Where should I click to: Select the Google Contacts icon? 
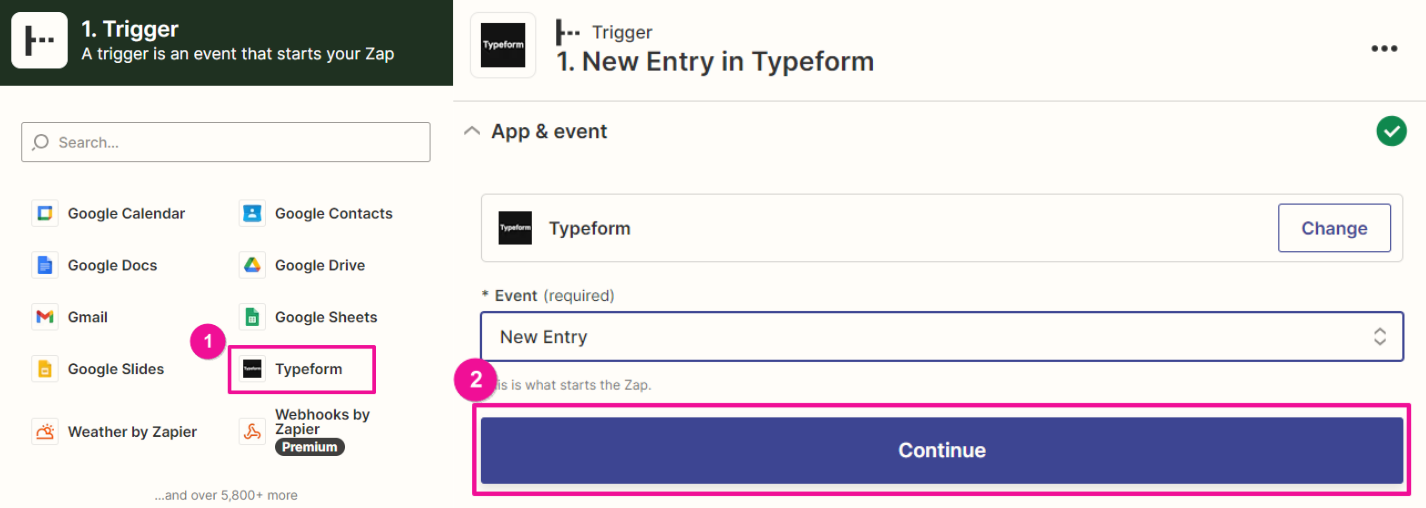[x=252, y=213]
